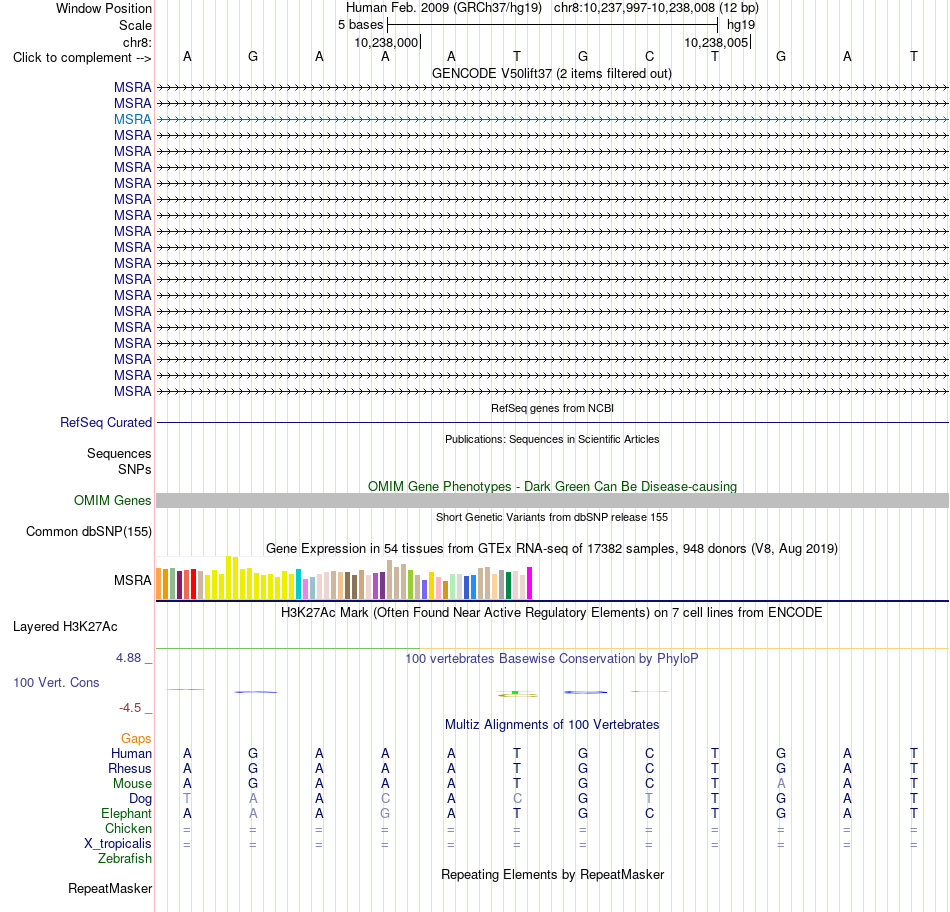Screen dimensions: 950x912
Task: Click the OMIM Genes track label
Action: click(x=112, y=501)
